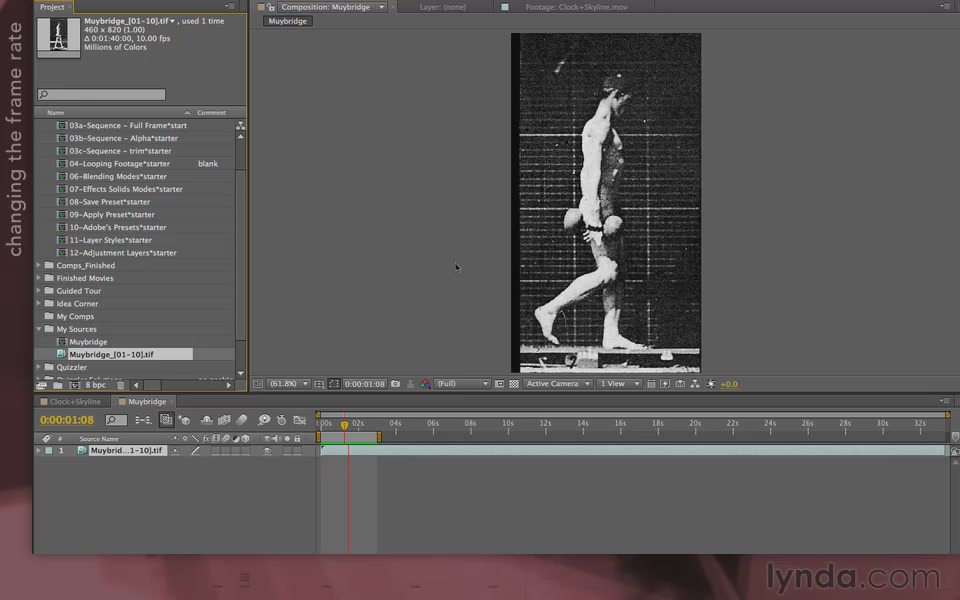
Task: Click label color square of layer 1
Action: tap(49, 451)
